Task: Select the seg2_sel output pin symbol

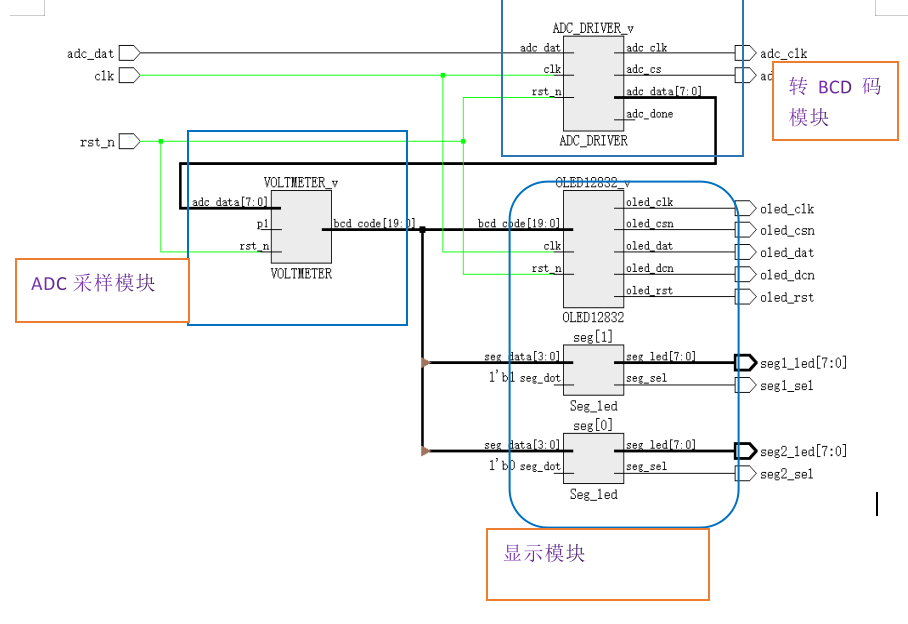Action: (744, 473)
